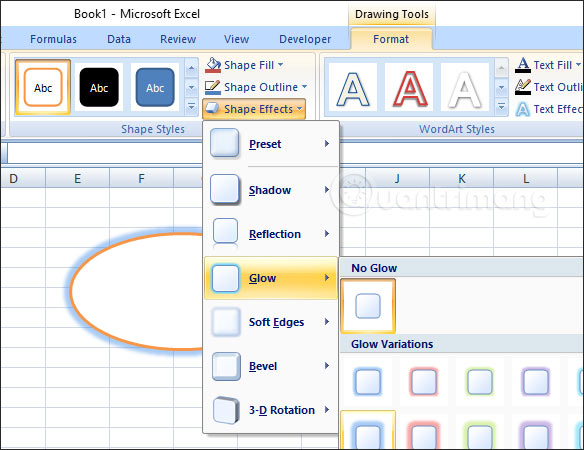Choose the red outlined WordArt A style
This screenshot has width=584, height=450.
pyautogui.click(x=409, y=88)
